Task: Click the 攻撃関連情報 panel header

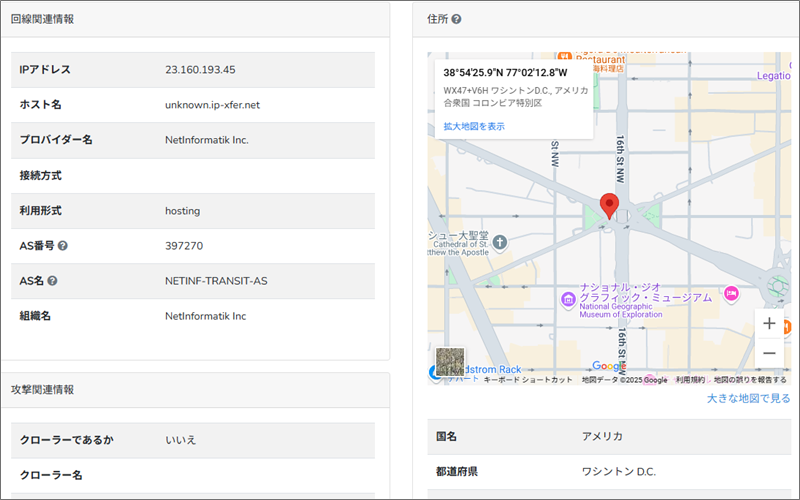Action: click(x=195, y=390)
